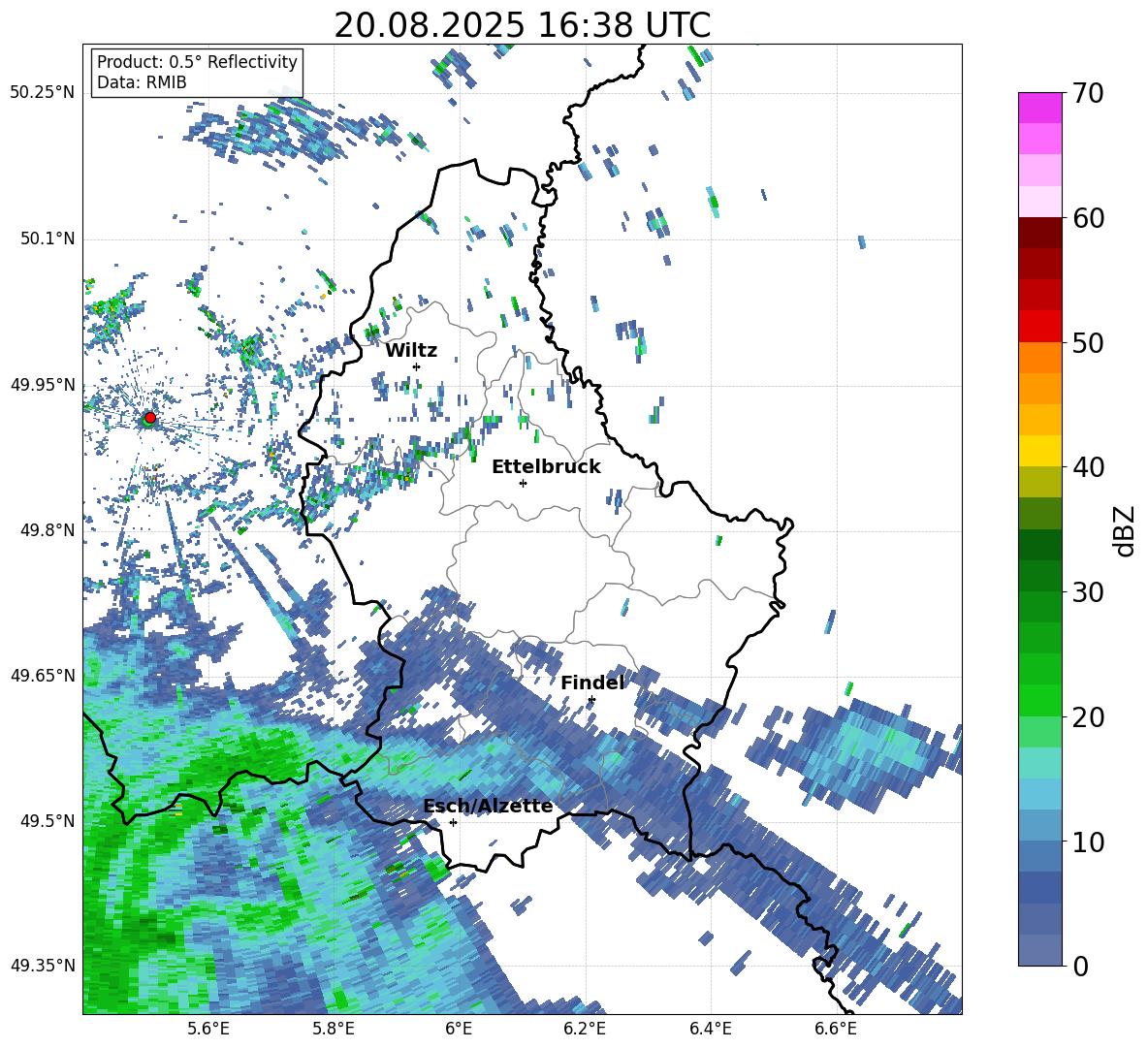
Task: Click the orange colorbar swatch just below 50
Action: click(x=1039, y=358)
